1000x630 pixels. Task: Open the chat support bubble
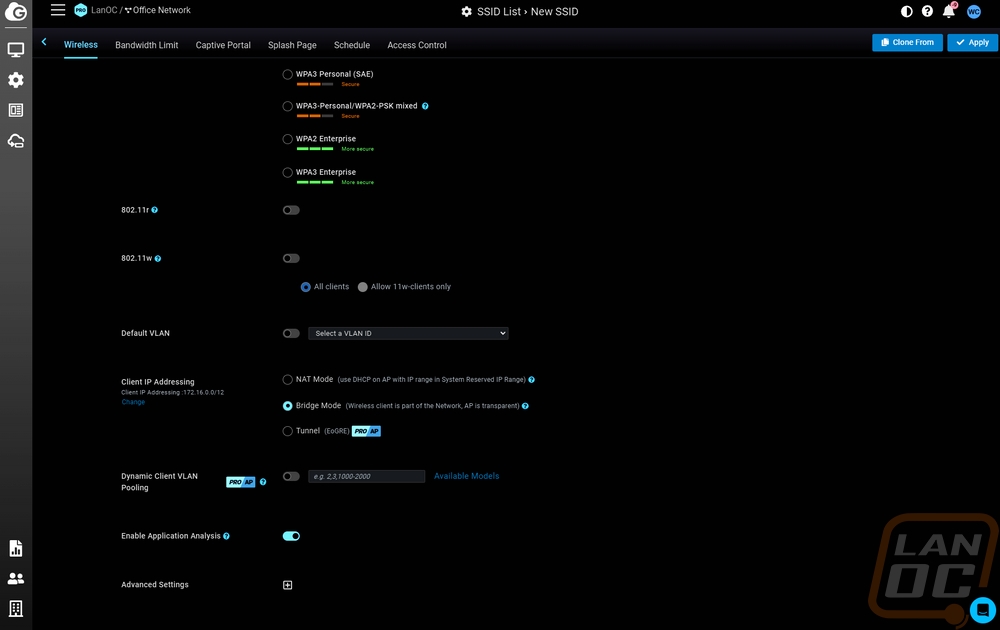(x=982, y=610)
